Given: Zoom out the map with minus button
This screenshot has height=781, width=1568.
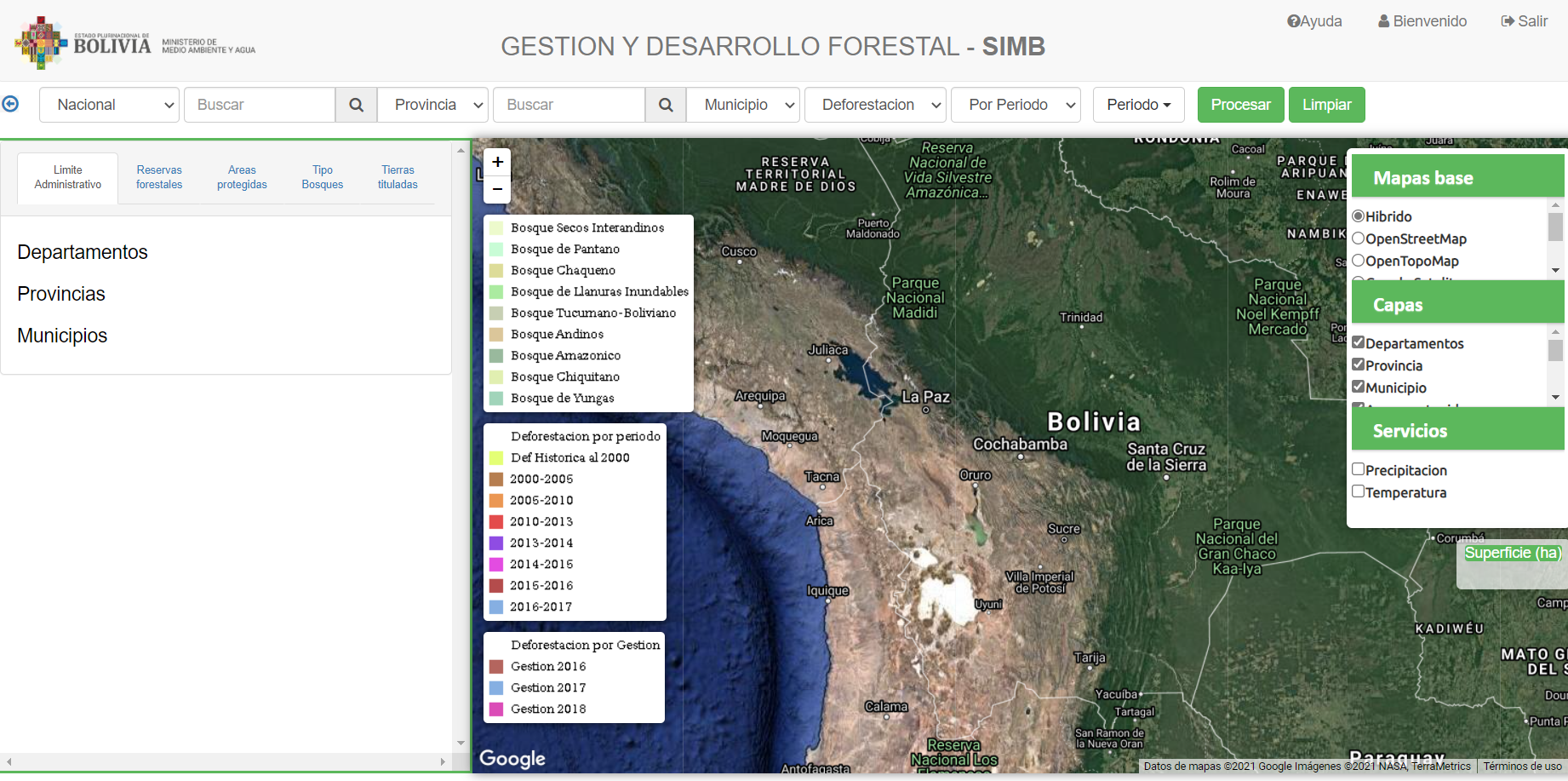Looking at the screenshot, I should (x=497, y=189).
